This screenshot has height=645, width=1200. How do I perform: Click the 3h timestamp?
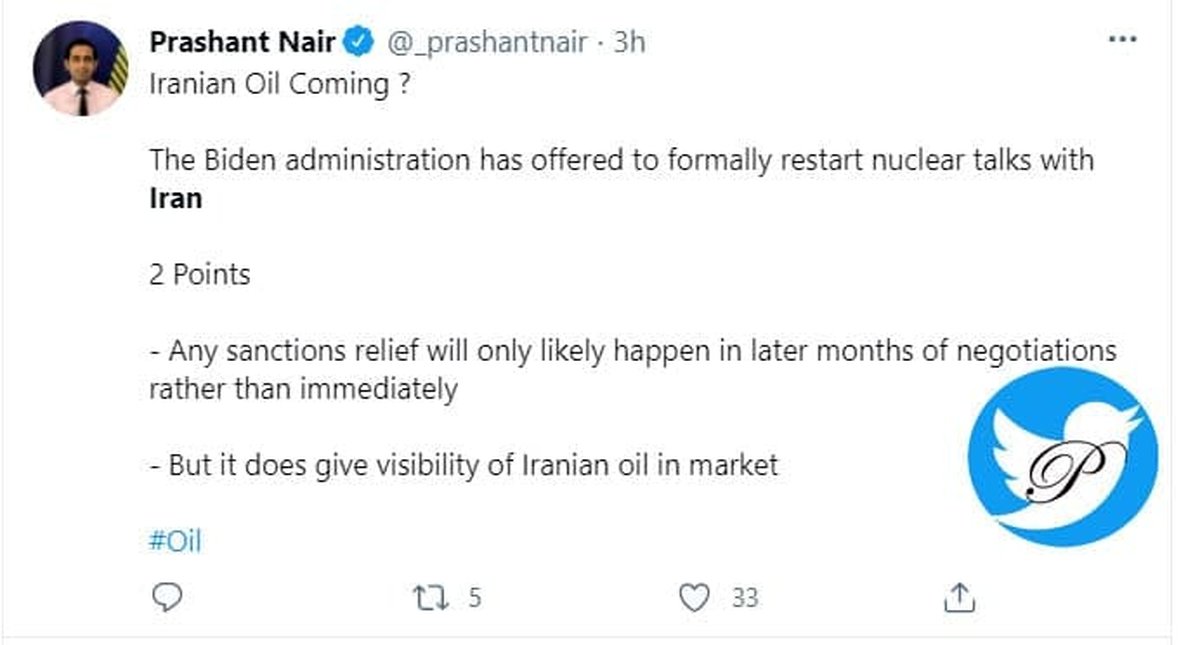coord(628,43)
